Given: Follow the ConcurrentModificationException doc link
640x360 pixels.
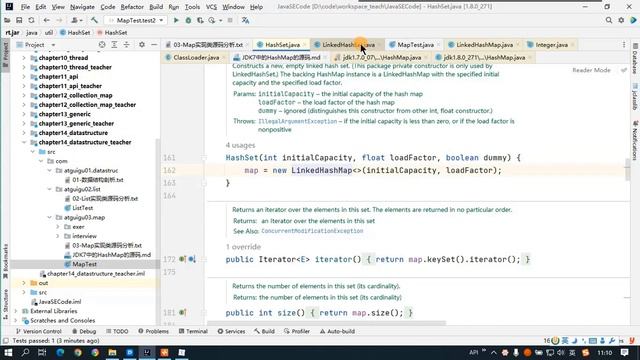Looking at the screenshot, I should (312, 231).
